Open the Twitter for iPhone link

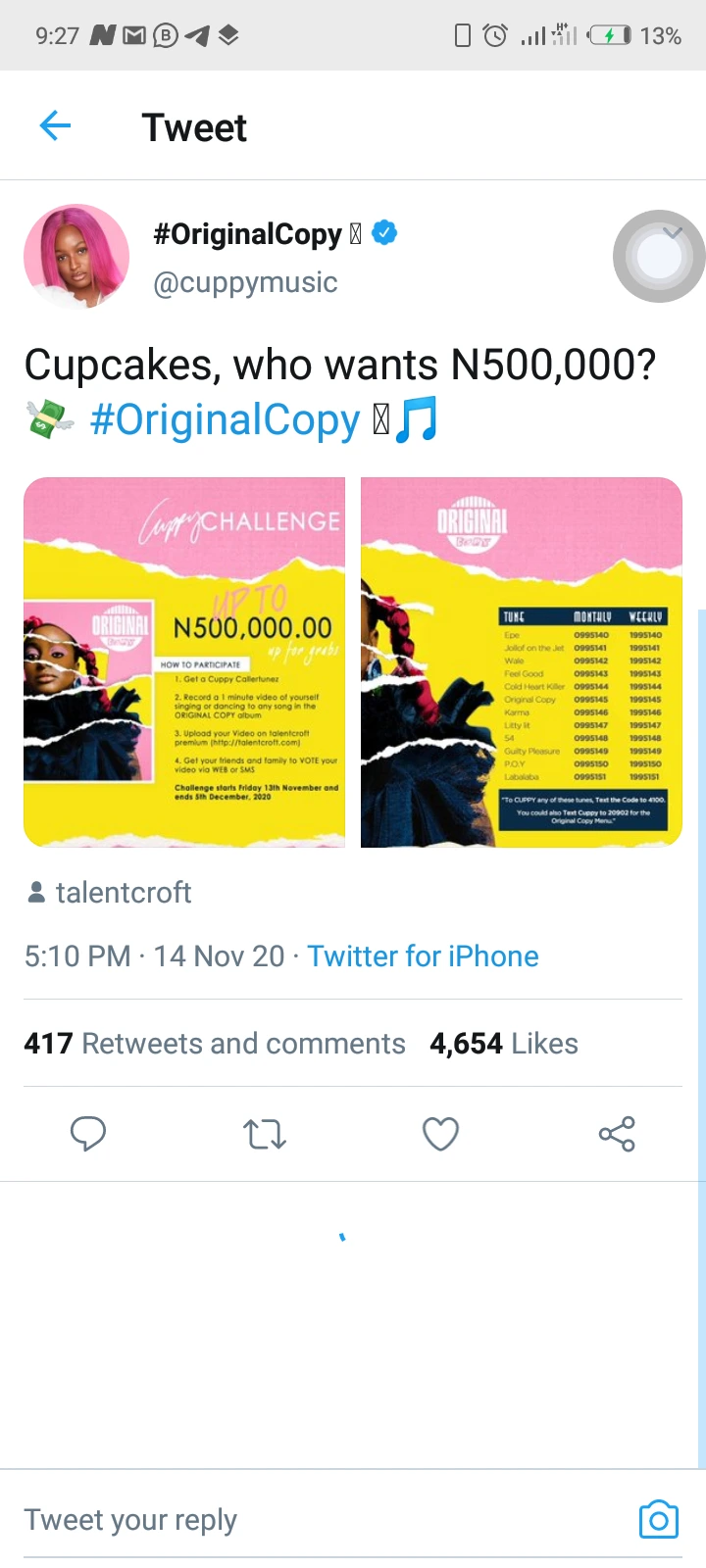[423, 955]
